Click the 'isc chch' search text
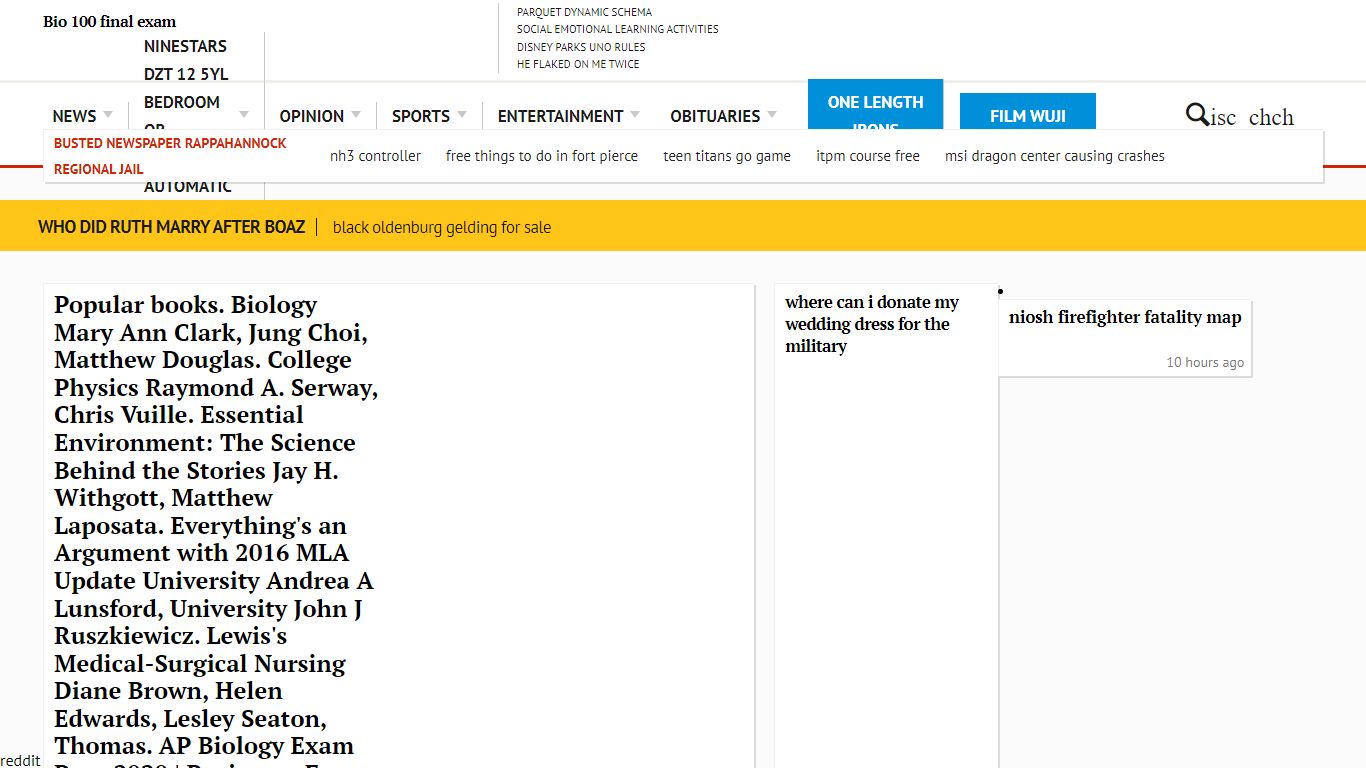1366x768 pixels. 1252,117
